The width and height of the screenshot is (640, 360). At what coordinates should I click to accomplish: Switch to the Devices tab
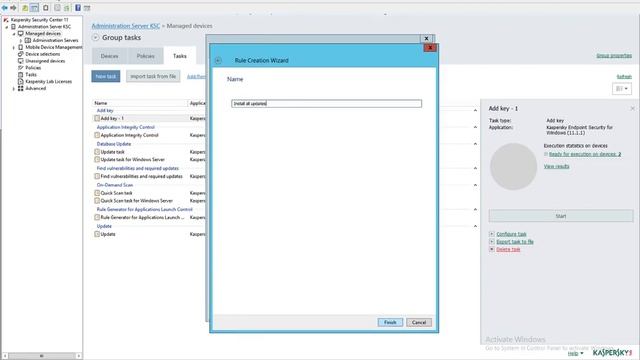[109, 56]
